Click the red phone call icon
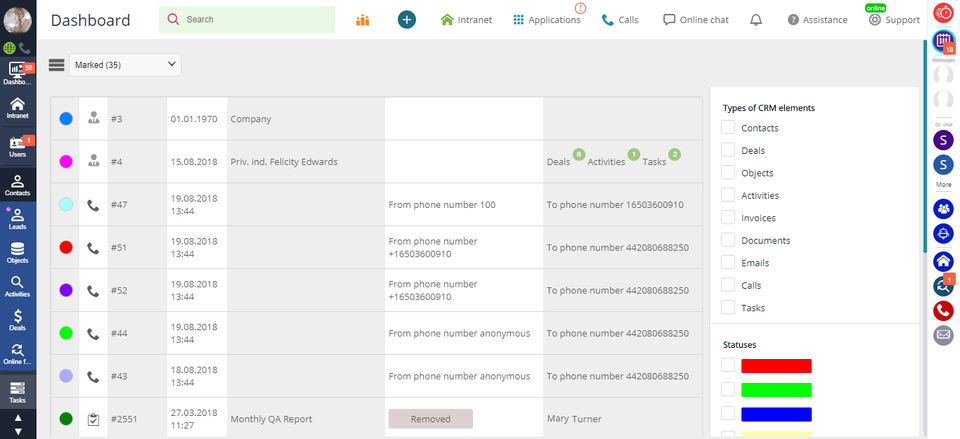The image size is (960, 439). point(943,311)
